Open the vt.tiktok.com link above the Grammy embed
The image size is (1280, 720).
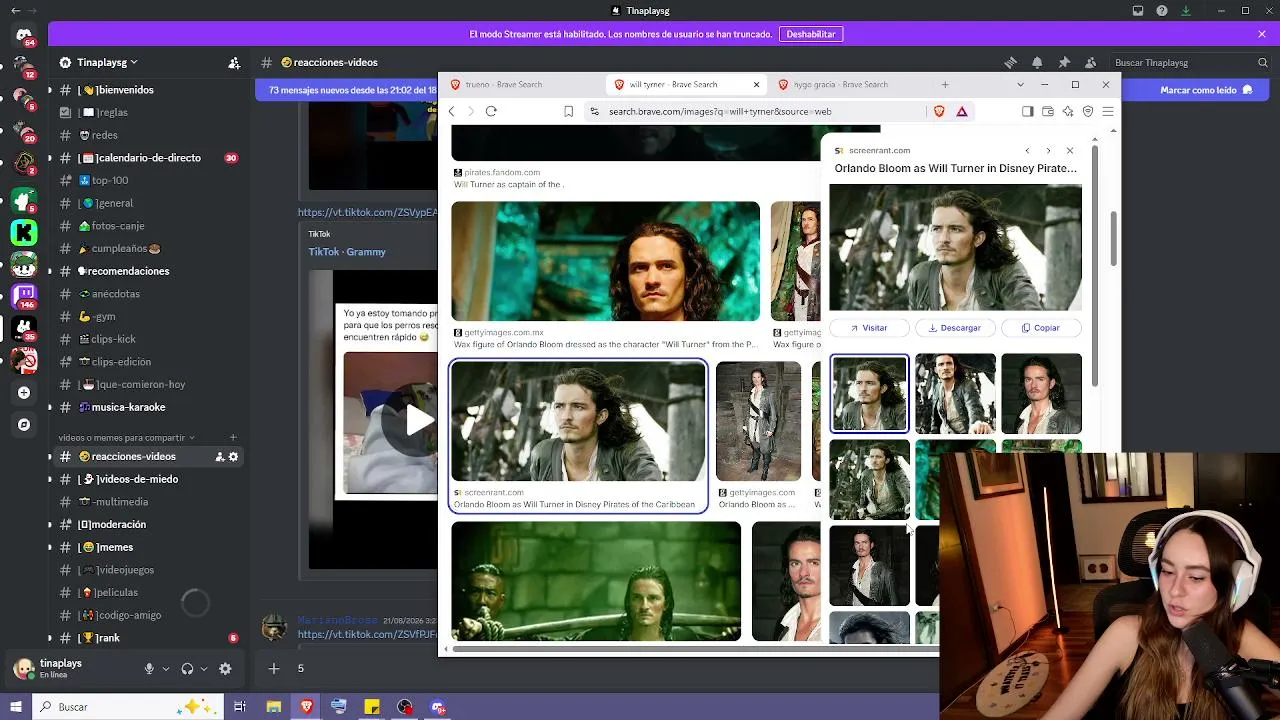point(366,212)
